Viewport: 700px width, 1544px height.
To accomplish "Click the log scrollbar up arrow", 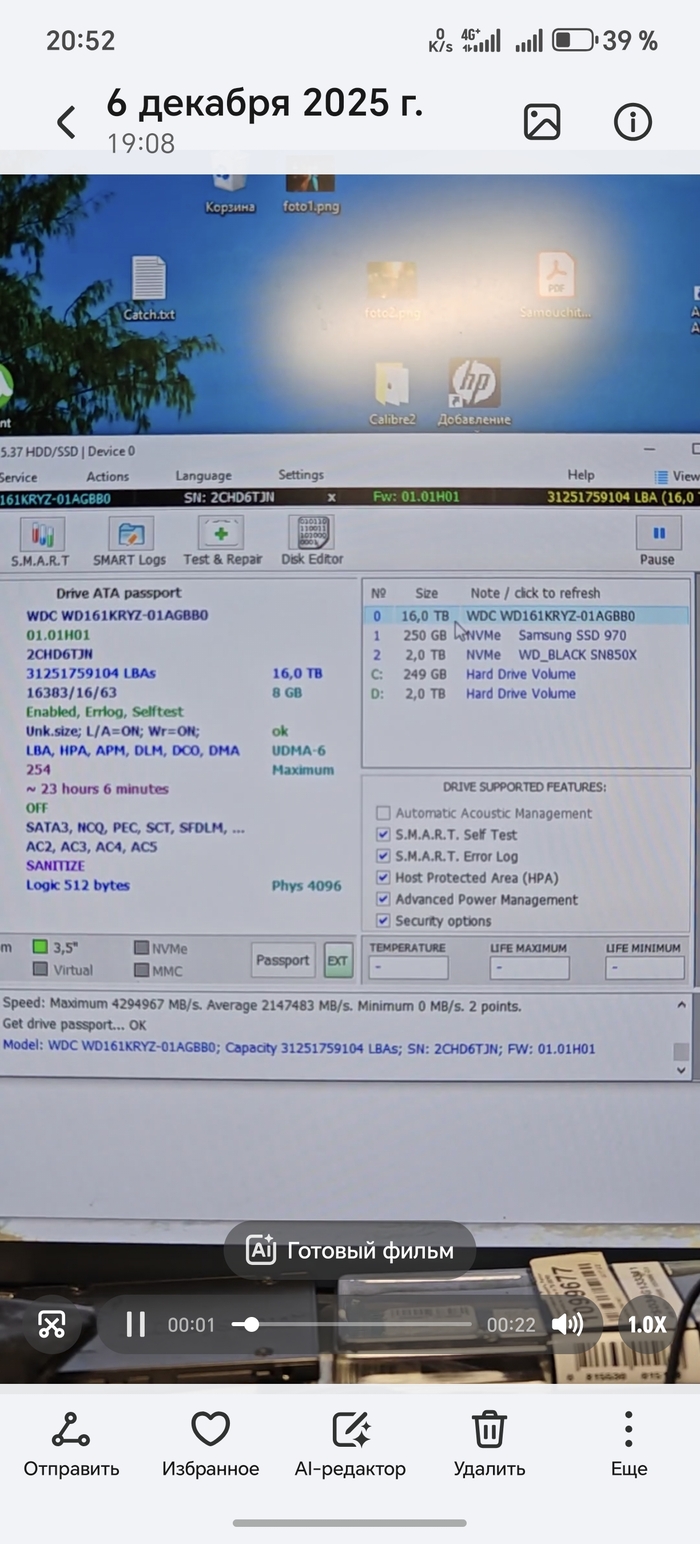I will [681, 1006].
